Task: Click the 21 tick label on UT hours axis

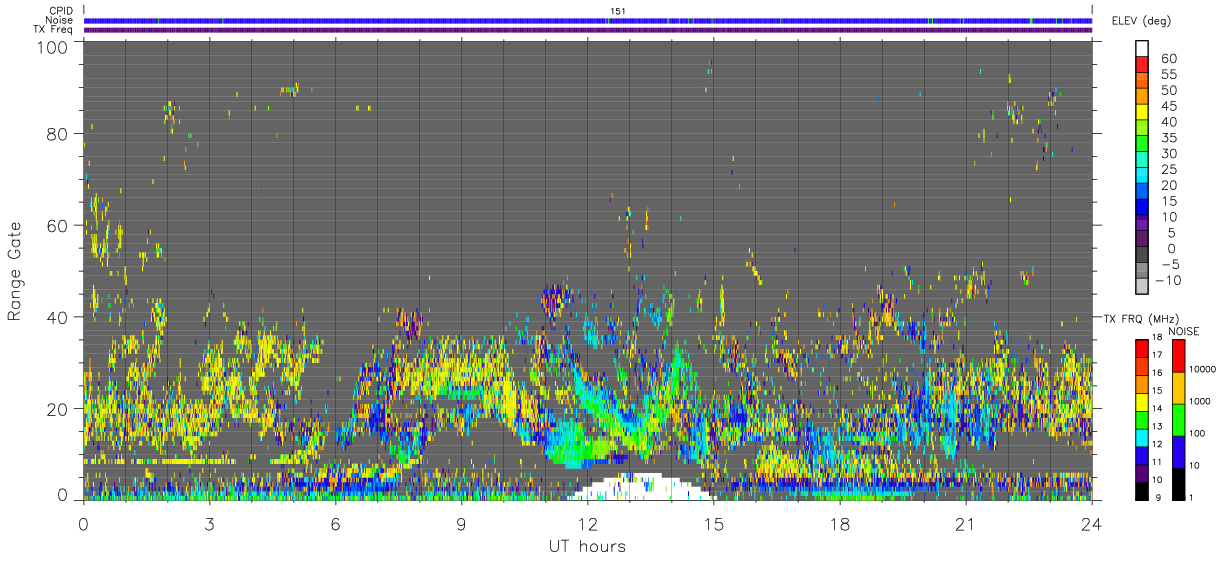Action: (965, 523)
